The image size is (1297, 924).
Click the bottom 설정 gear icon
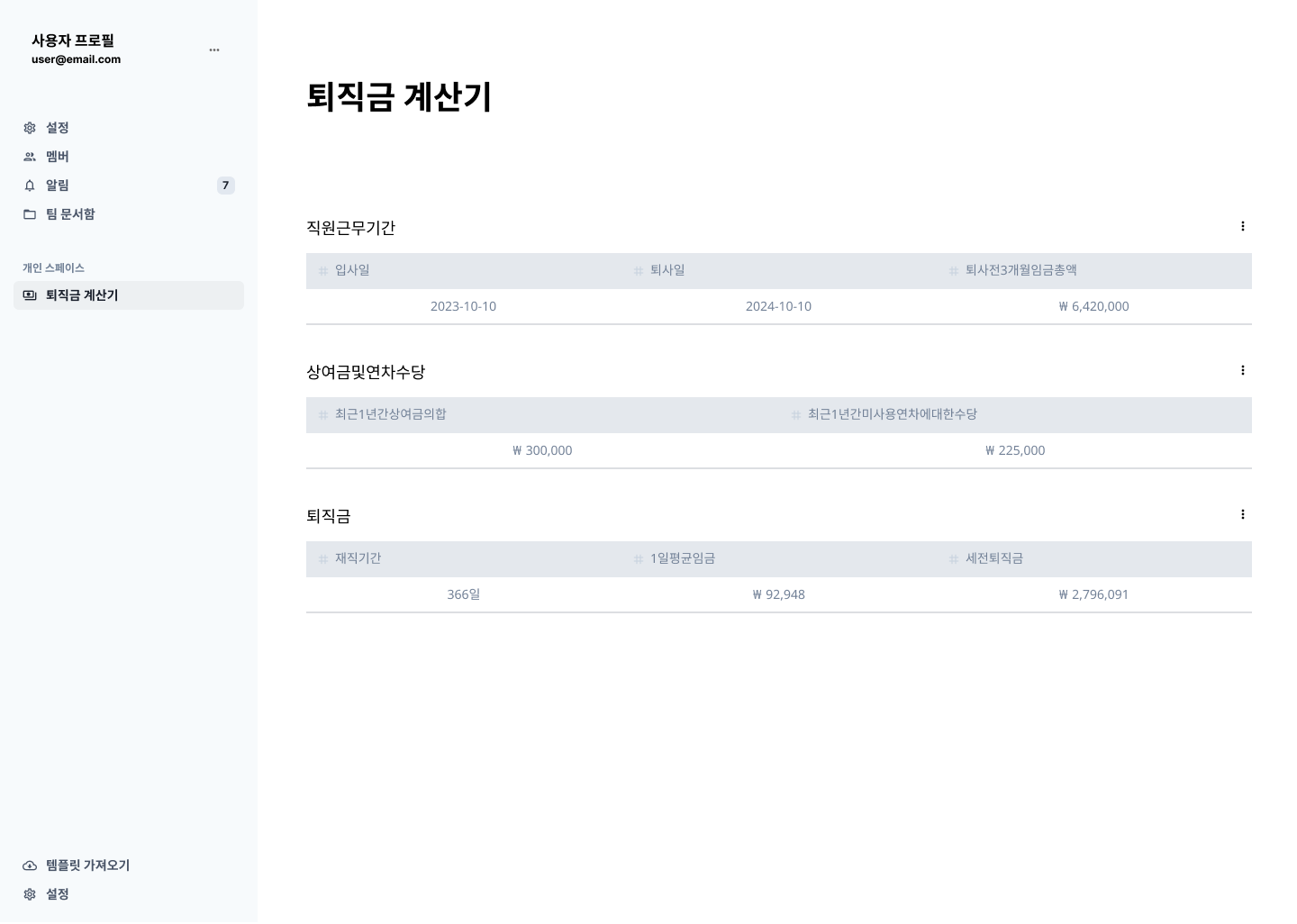[x=30, y=894]
